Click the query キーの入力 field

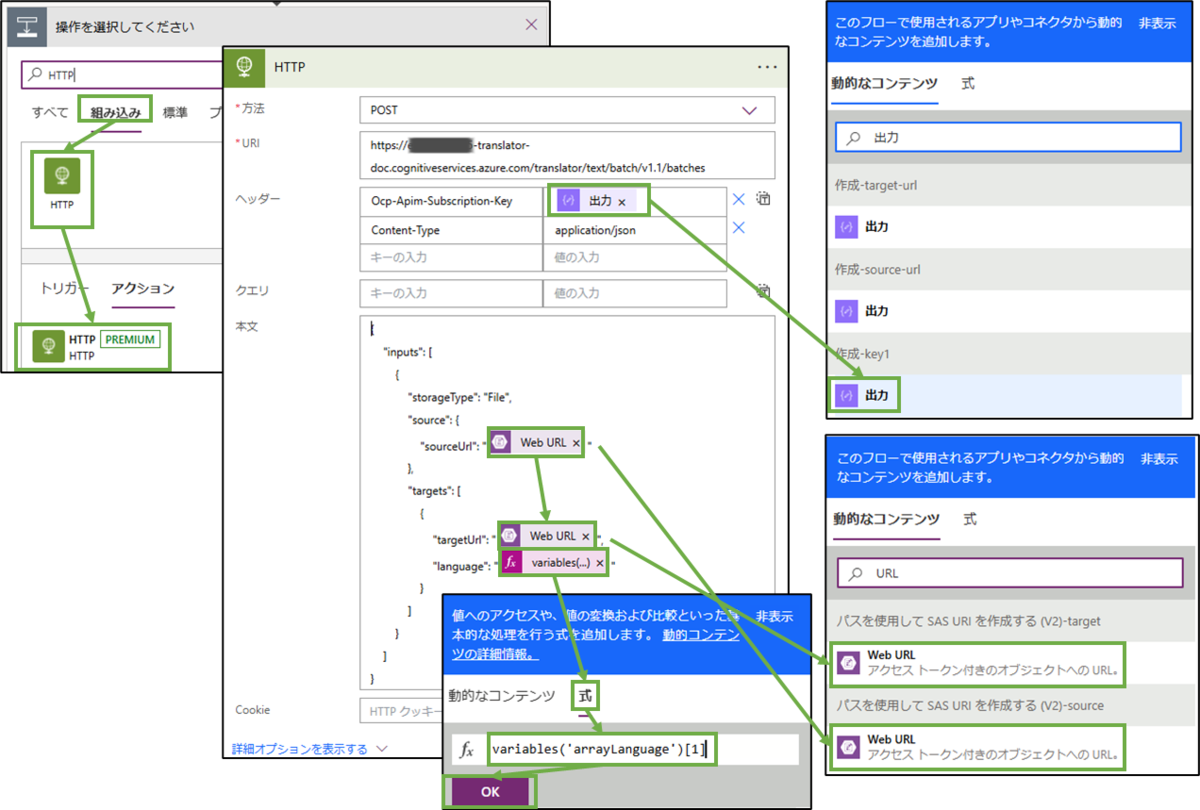coord(451,293)
